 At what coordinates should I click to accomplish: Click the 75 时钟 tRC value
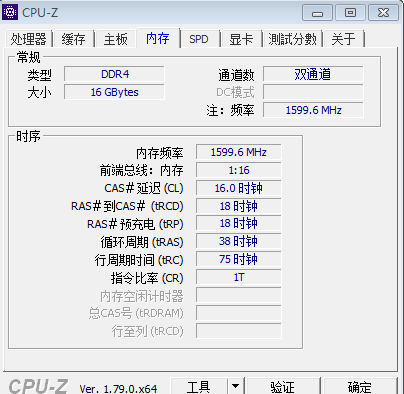[239, 259]
